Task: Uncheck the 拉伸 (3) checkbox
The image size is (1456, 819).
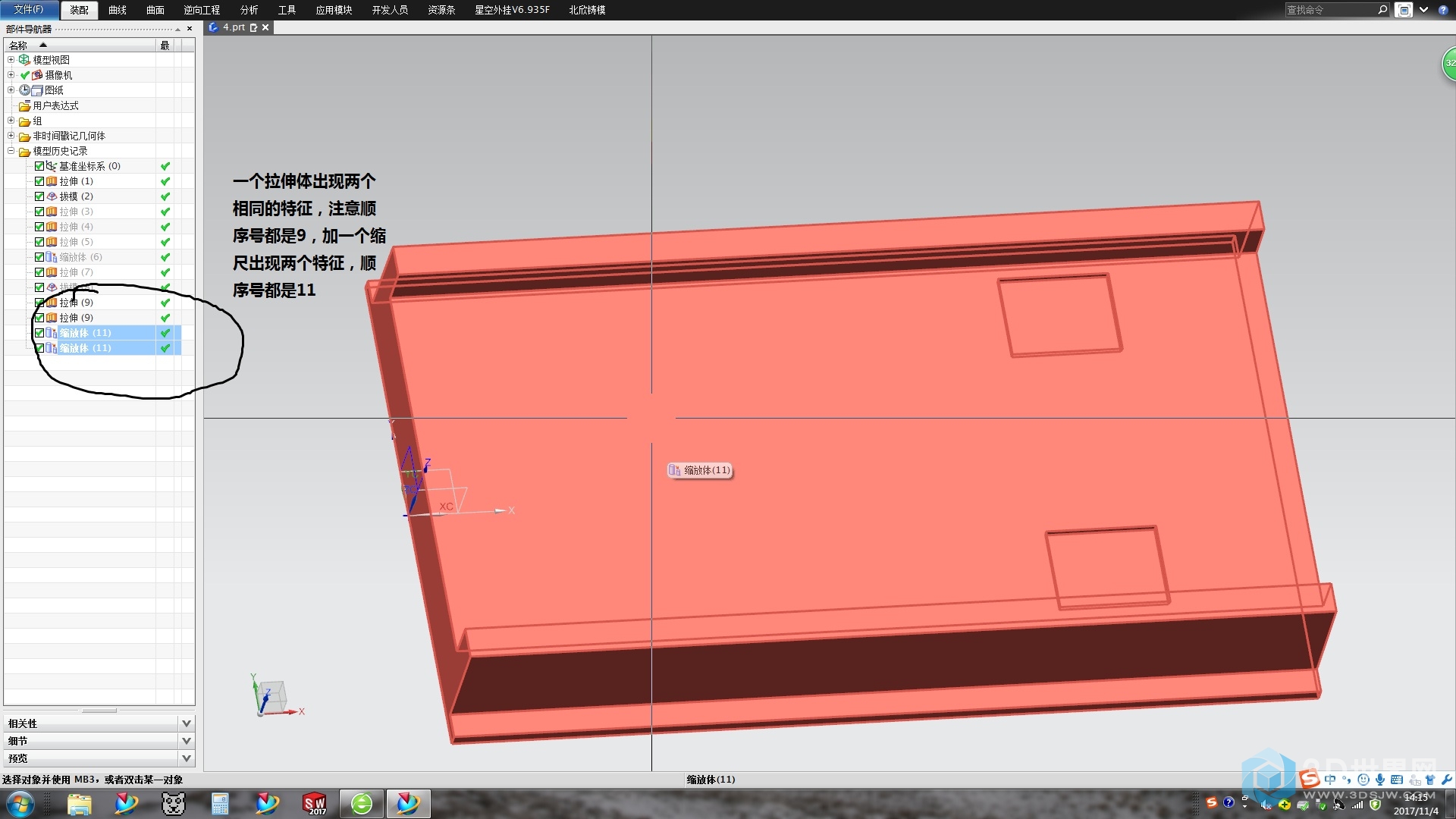Action: (39, 212)
